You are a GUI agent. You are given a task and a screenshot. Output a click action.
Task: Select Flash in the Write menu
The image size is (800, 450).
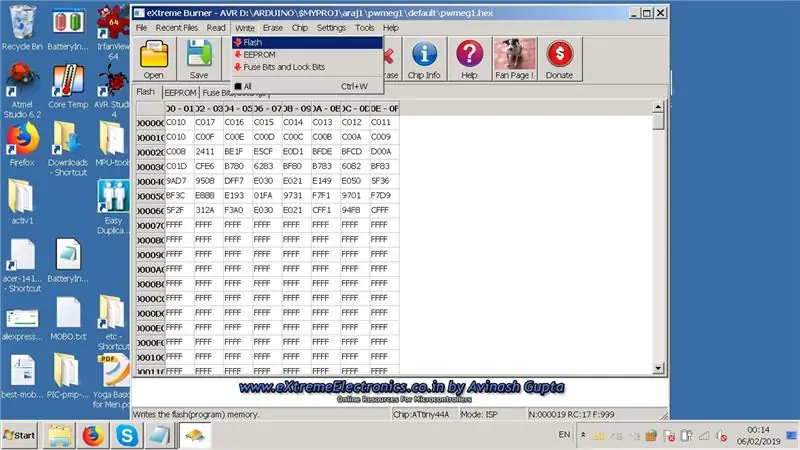(307, 42)
